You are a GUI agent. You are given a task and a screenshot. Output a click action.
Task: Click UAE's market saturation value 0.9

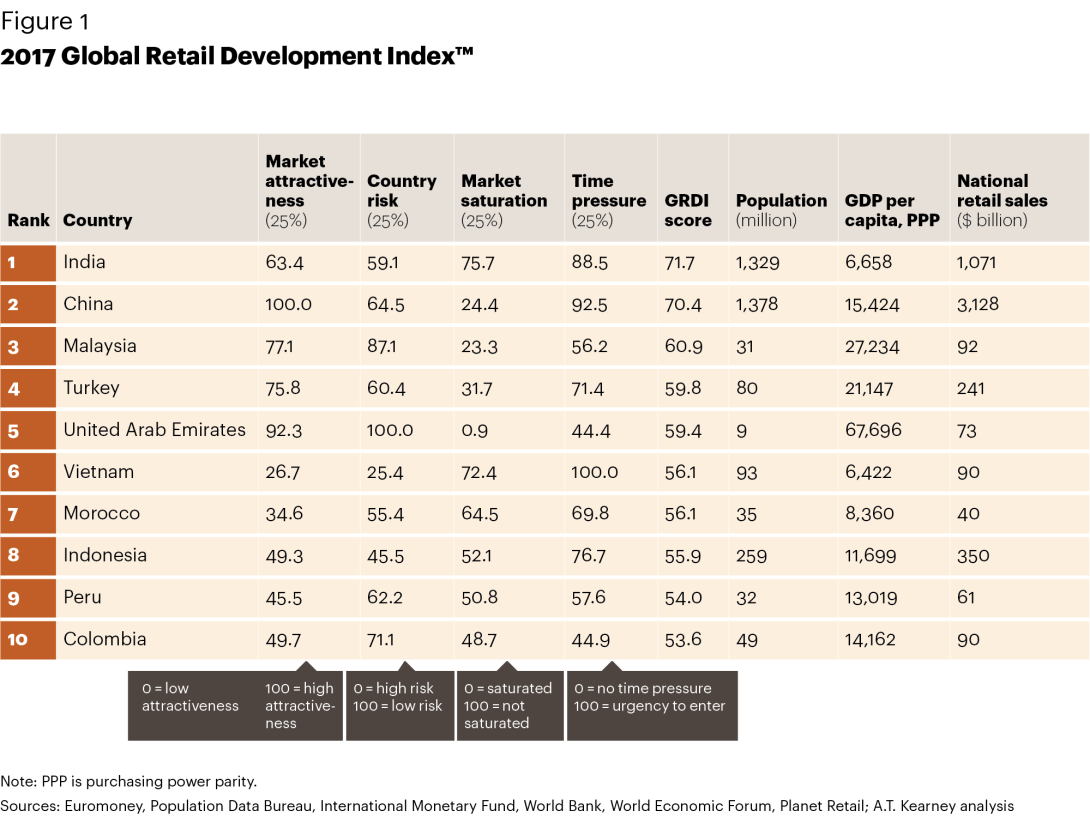click(x=475, y=431)
